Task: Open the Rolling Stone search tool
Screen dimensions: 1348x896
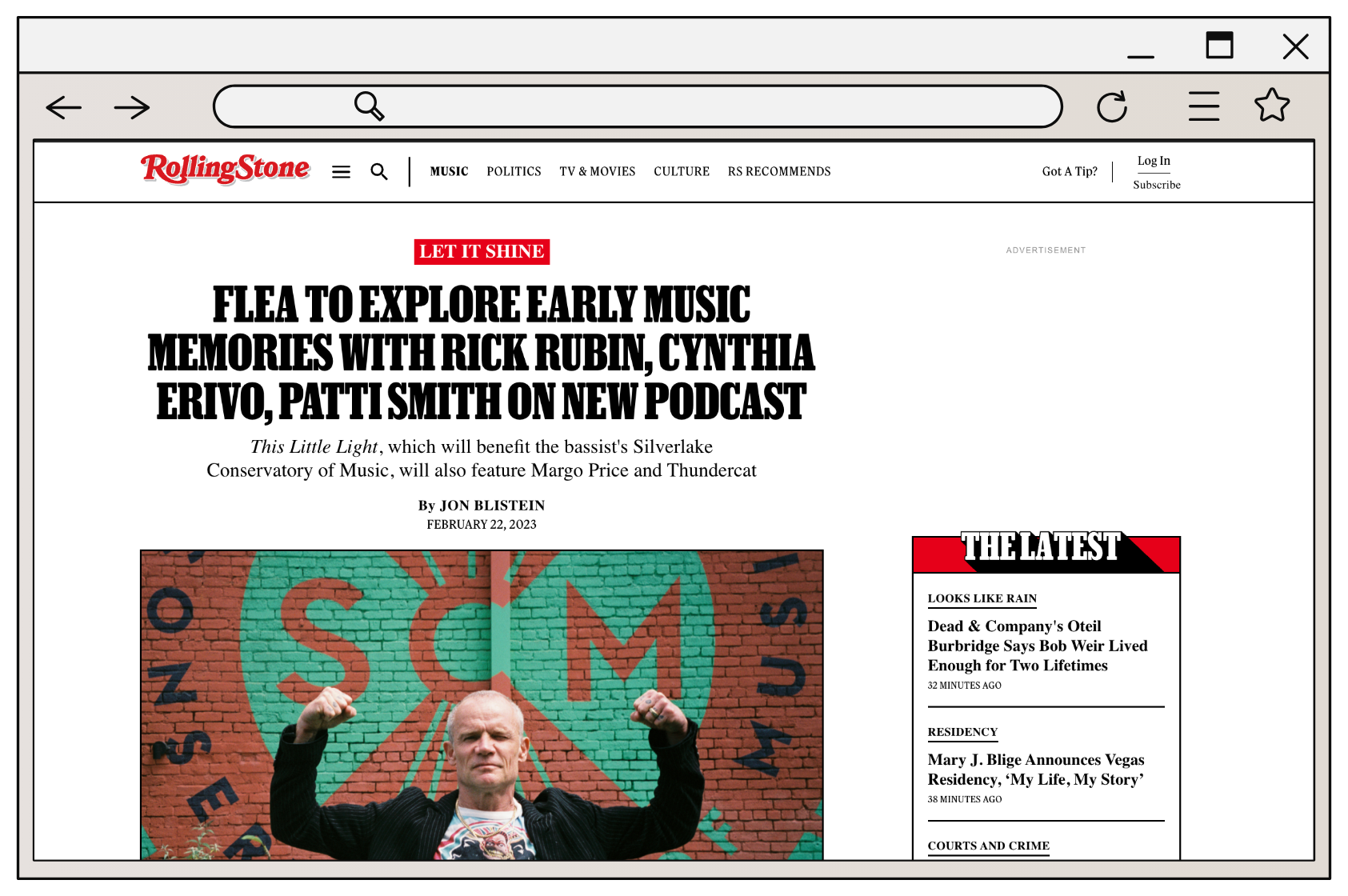Action: [x=378, y=171]
